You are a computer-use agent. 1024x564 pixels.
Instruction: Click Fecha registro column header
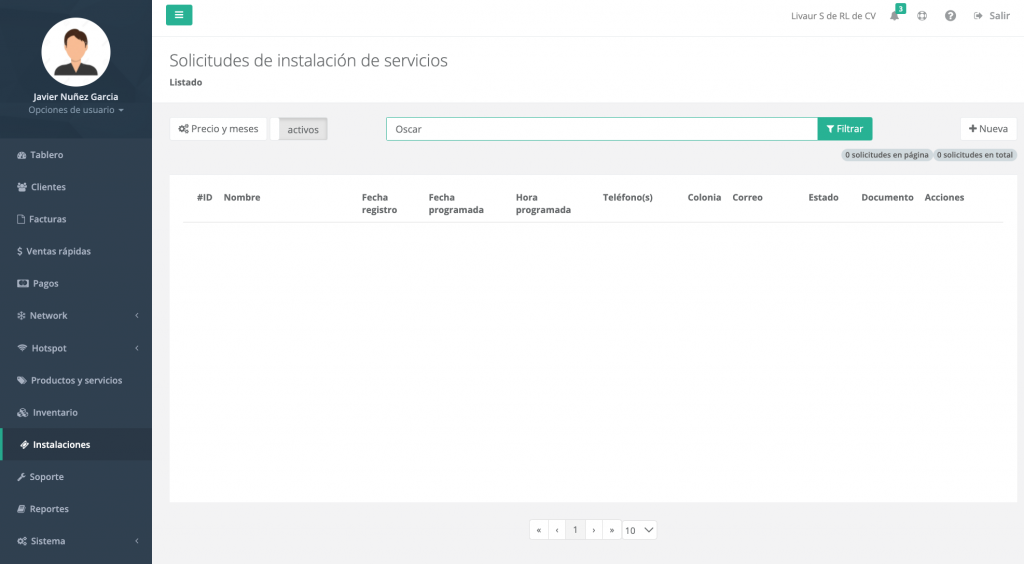(x=379, y=204)
